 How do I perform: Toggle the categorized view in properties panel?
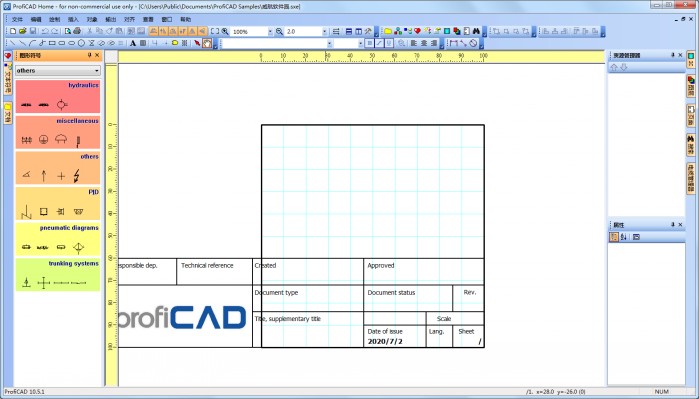tap(614, 237)
